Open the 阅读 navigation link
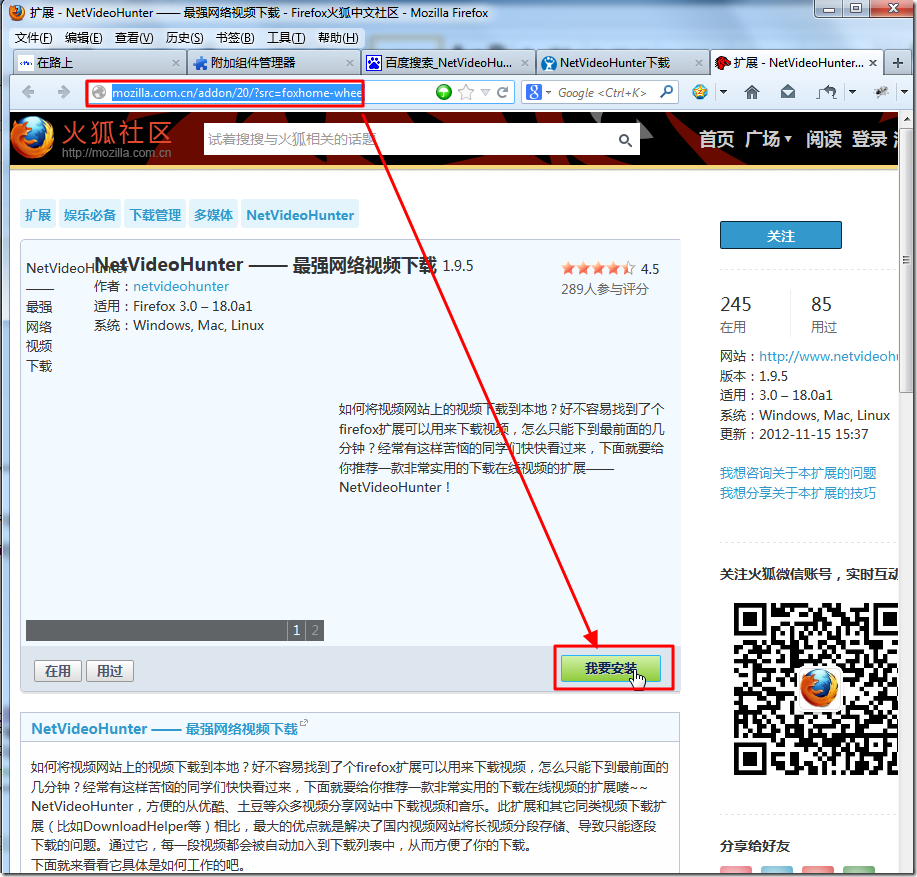The image size is (917, 877). click(823, 139)
